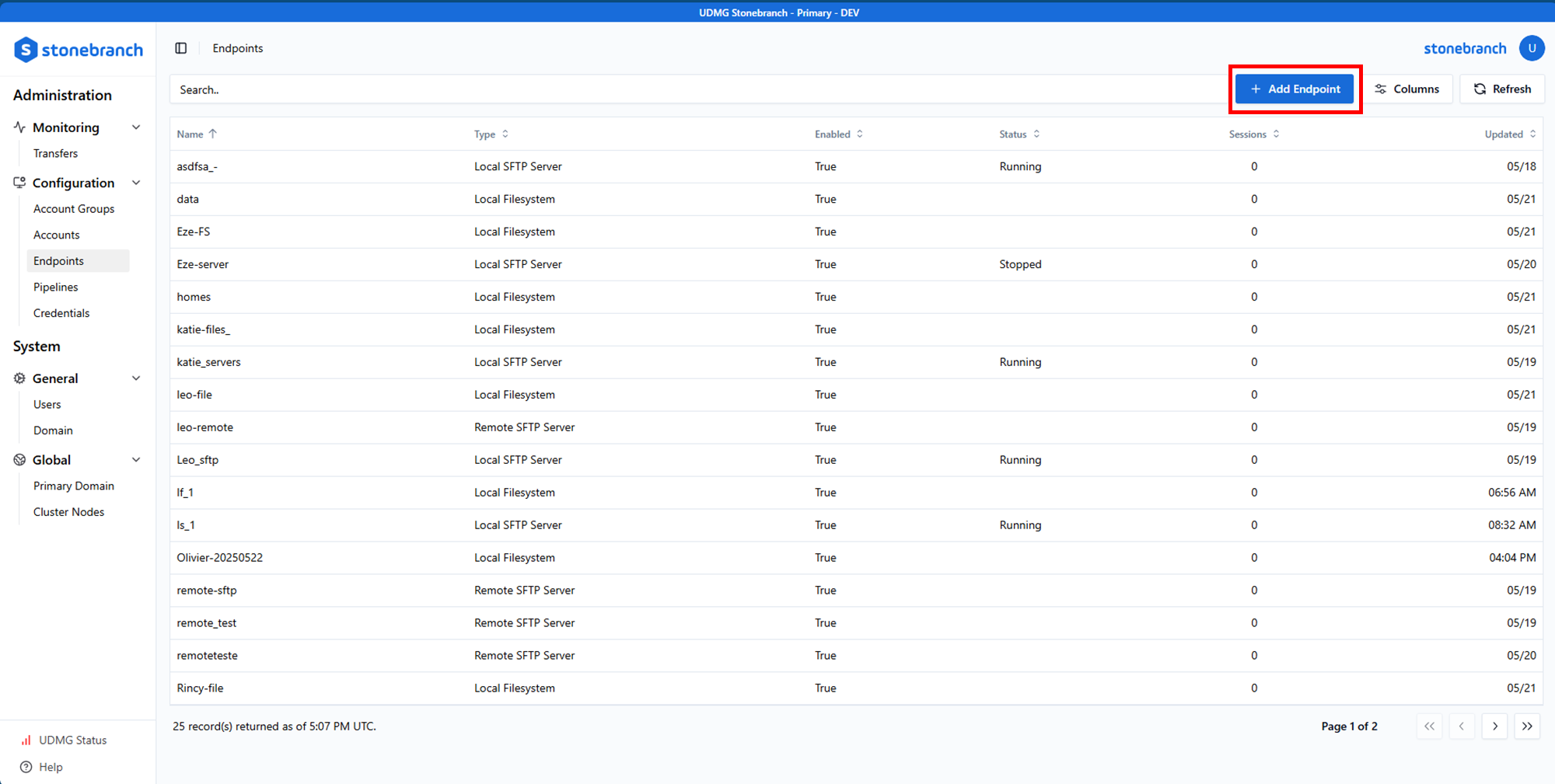
Task: Click into the Search field
Action: click(x=692, y=90)
